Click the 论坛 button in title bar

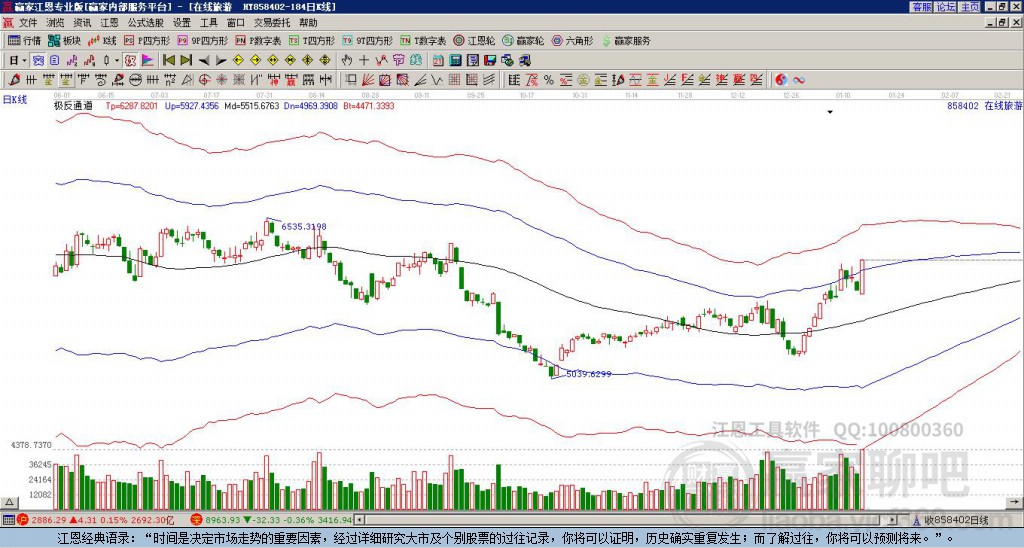coord(946,7)
